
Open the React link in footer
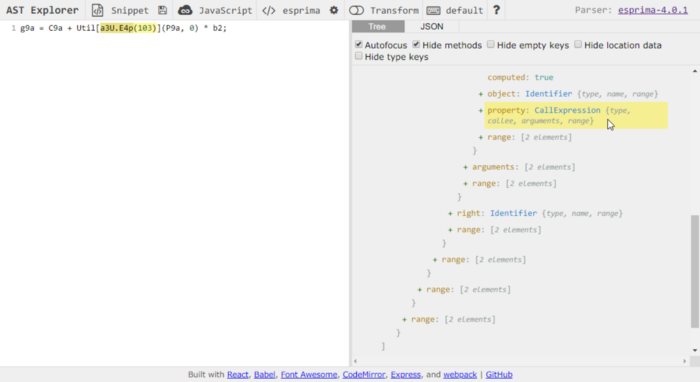pos(238,374)
